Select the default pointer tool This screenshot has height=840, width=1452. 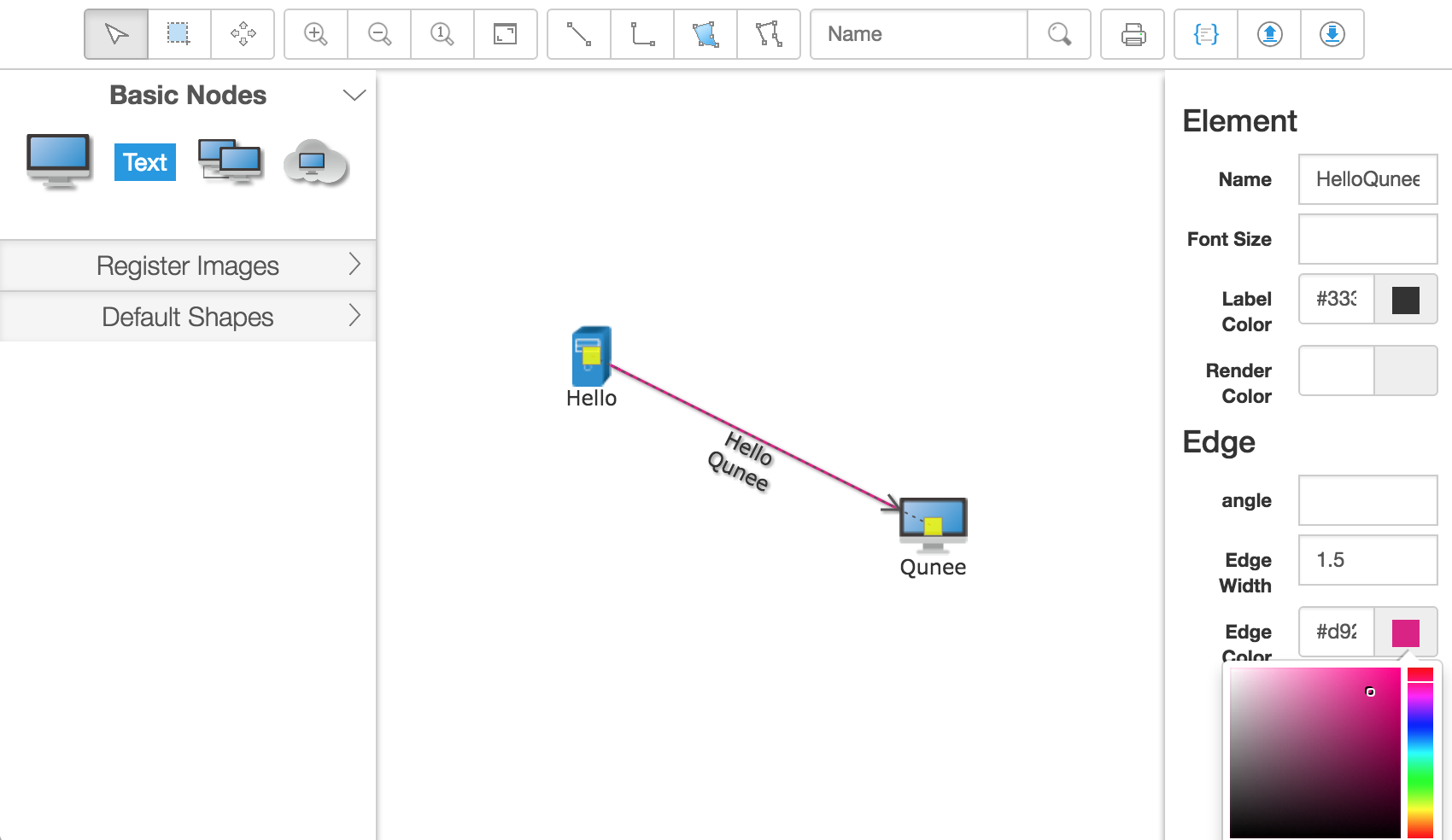pos(116,34)
